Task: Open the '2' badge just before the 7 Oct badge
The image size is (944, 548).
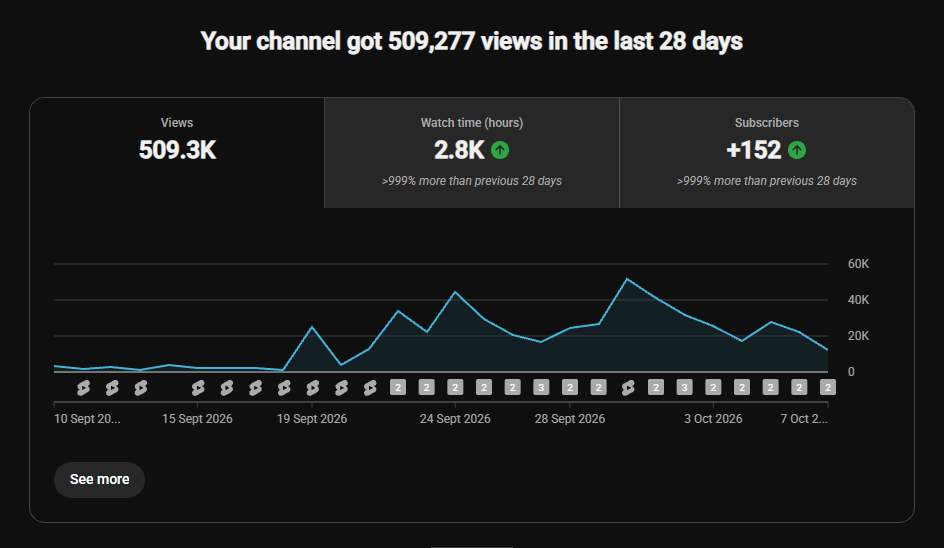Action: (x=799, y=387)
